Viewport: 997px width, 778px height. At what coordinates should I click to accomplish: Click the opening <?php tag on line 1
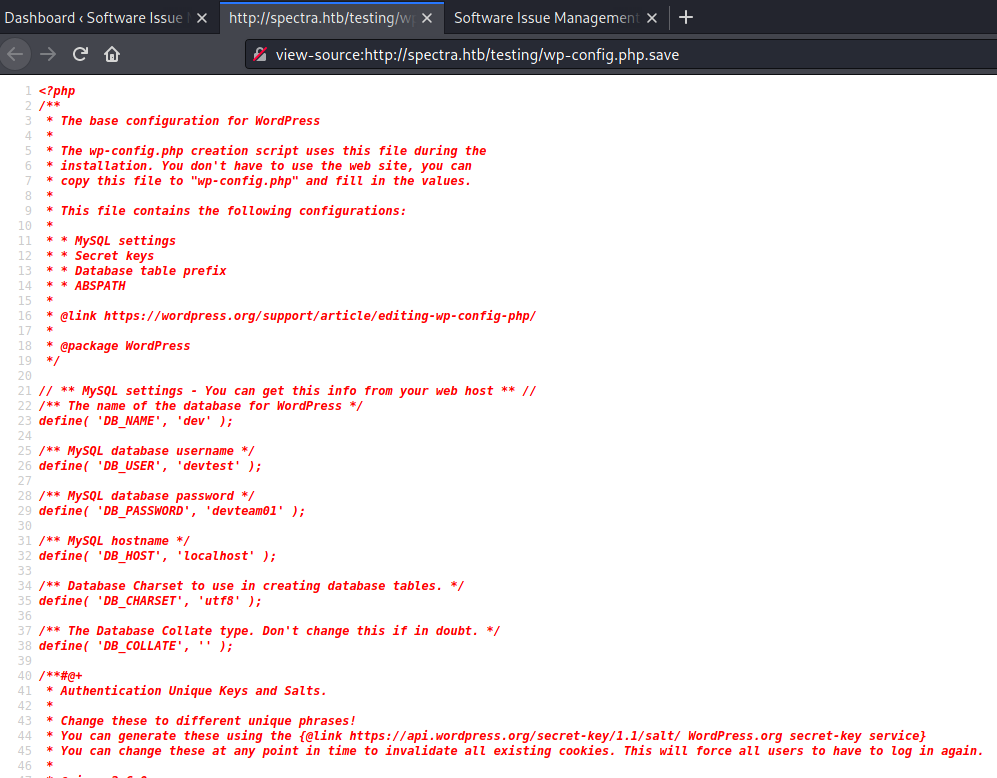point(57,91)
